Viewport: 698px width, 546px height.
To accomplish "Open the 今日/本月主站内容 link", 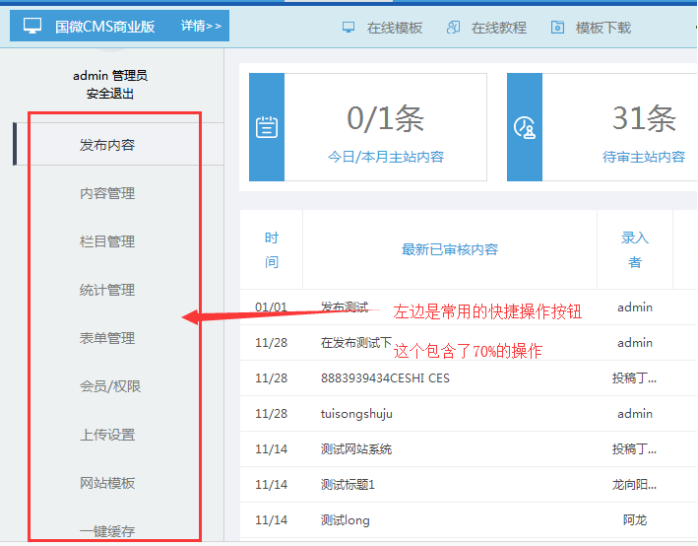I will [x=386, y=157].
